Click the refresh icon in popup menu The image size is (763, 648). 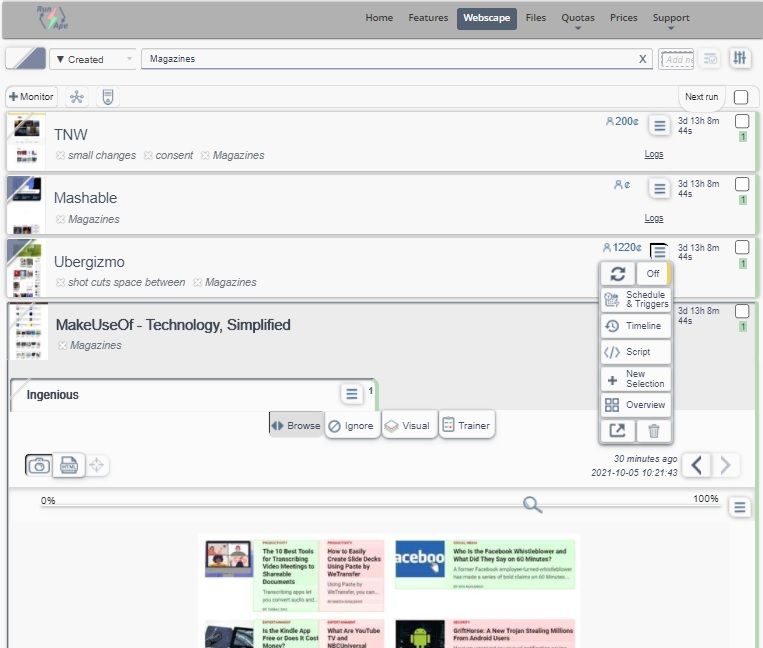point(618,274)
